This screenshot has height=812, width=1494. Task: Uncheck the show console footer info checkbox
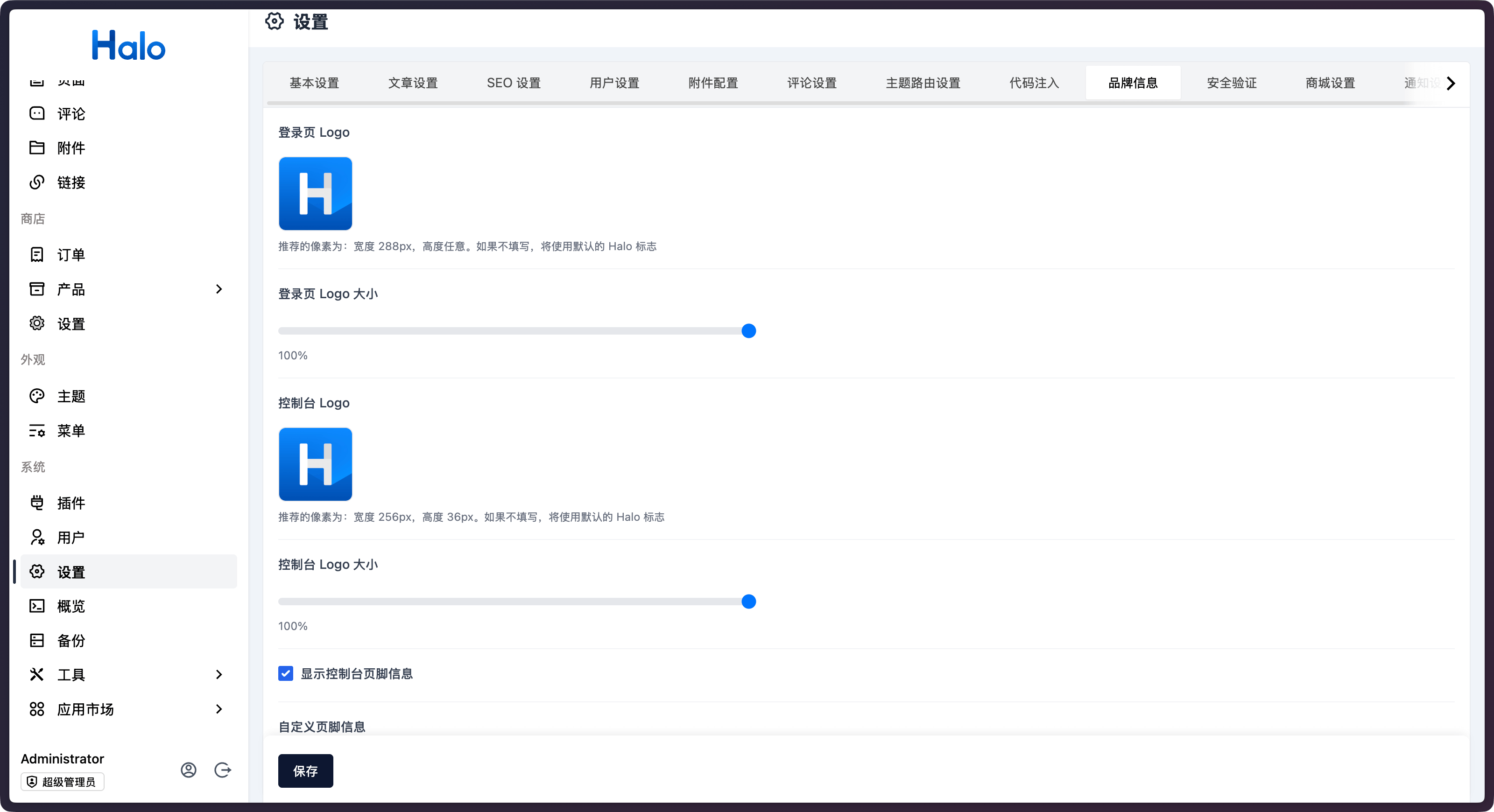point(285,673)
